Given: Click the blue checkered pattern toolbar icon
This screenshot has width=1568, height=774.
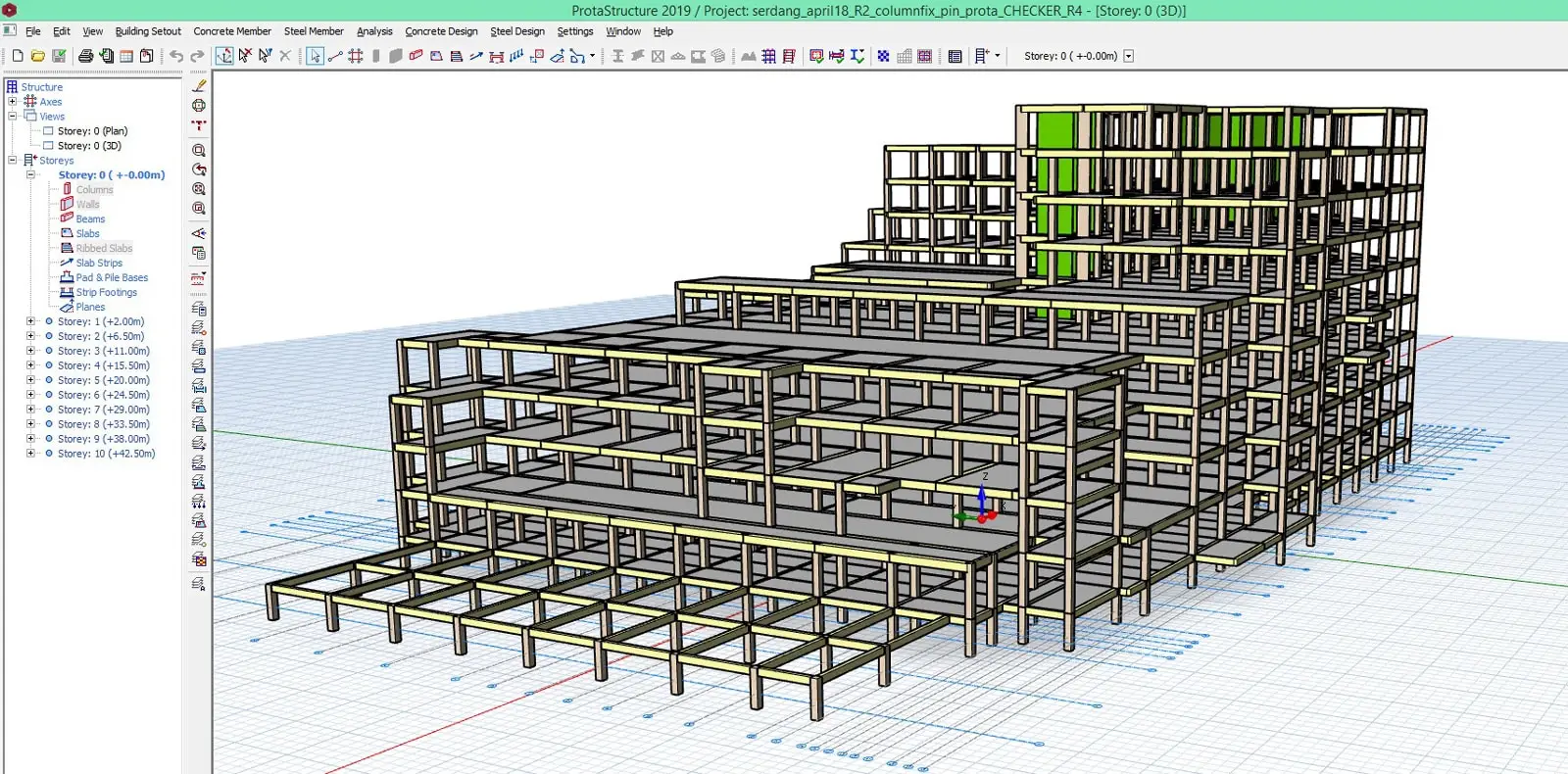Looking at the screenshot, I should (x=883, y=56).
